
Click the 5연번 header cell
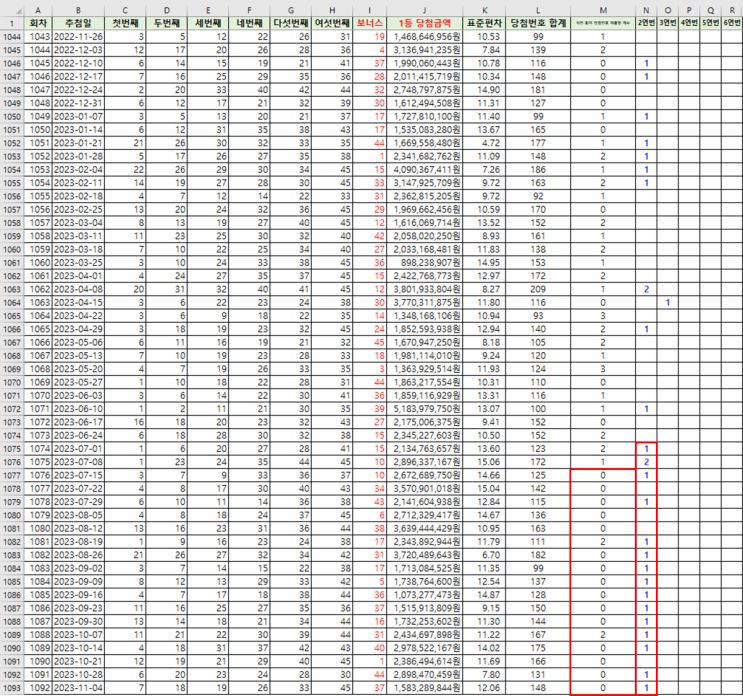pyautogui.click(x=710, y=23)
